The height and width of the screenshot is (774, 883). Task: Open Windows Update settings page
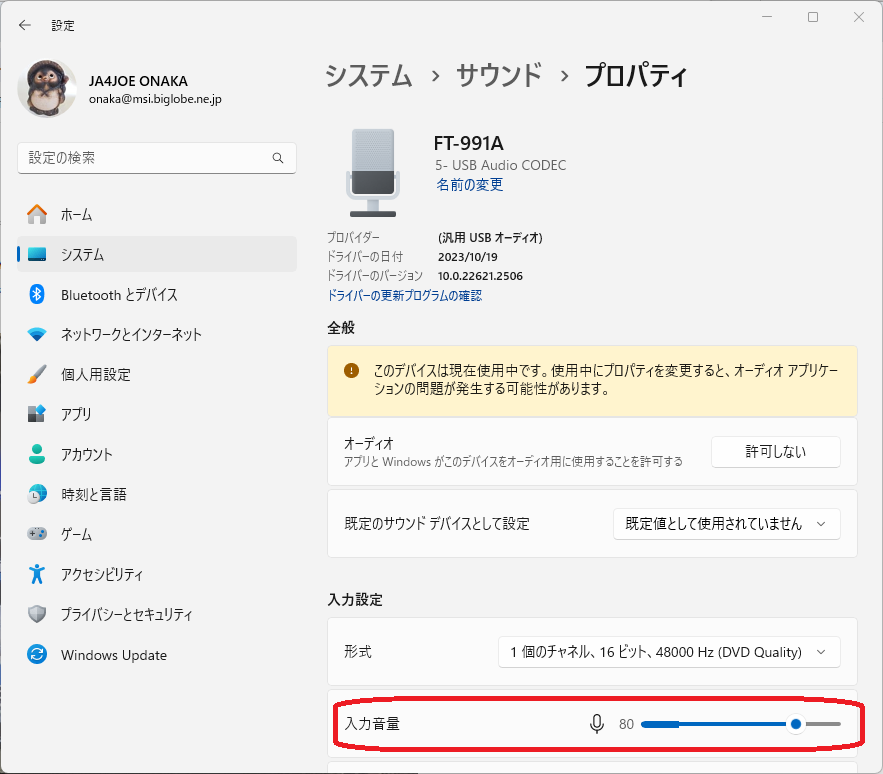click(x=157, y=655)
